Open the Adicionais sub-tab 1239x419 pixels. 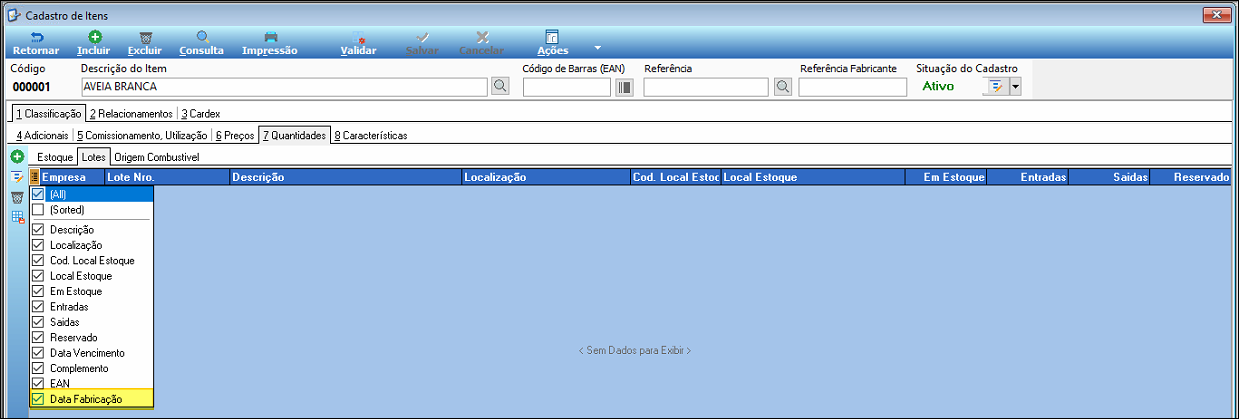42,135
